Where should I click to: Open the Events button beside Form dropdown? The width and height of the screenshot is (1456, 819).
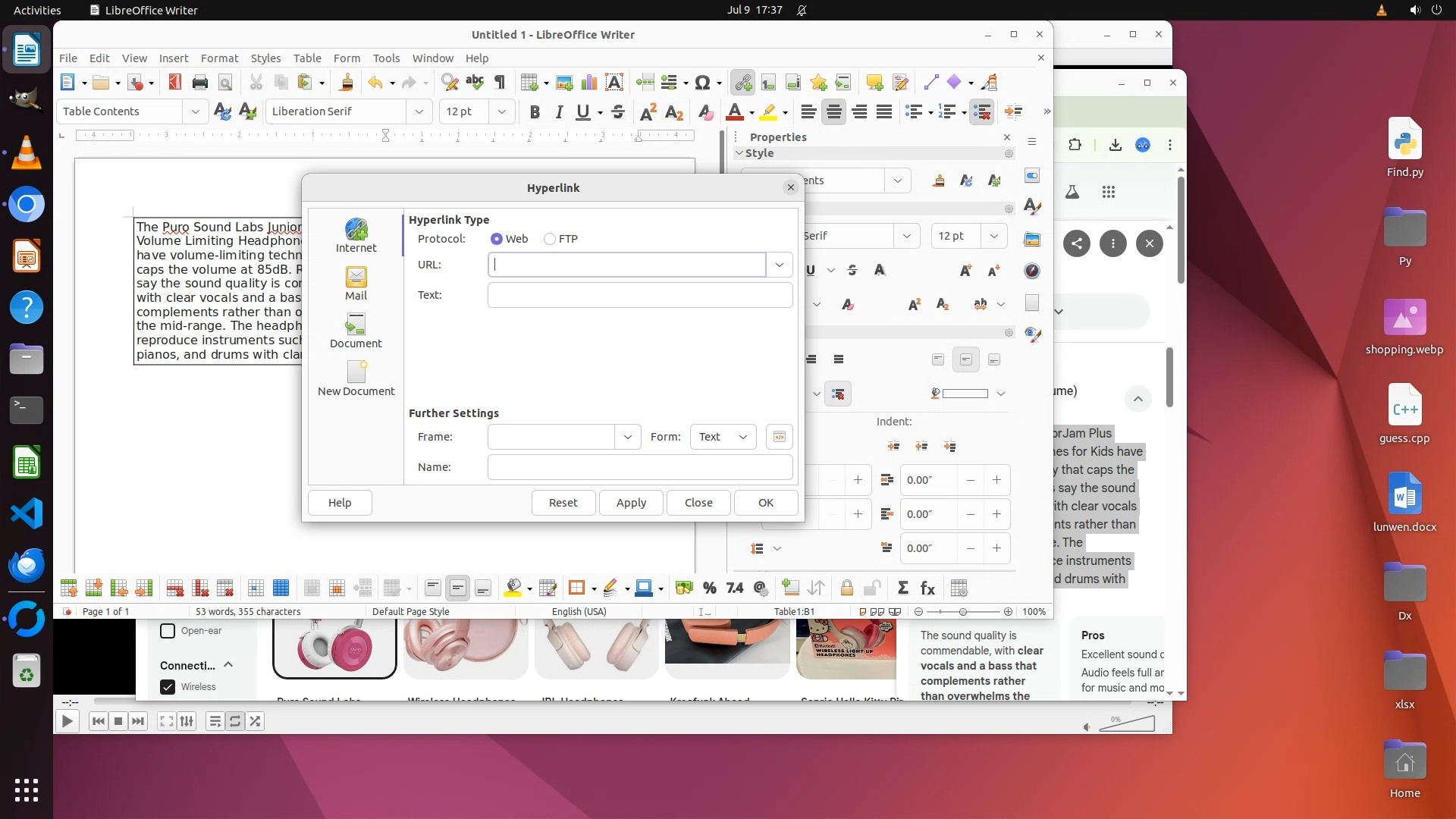779,437
